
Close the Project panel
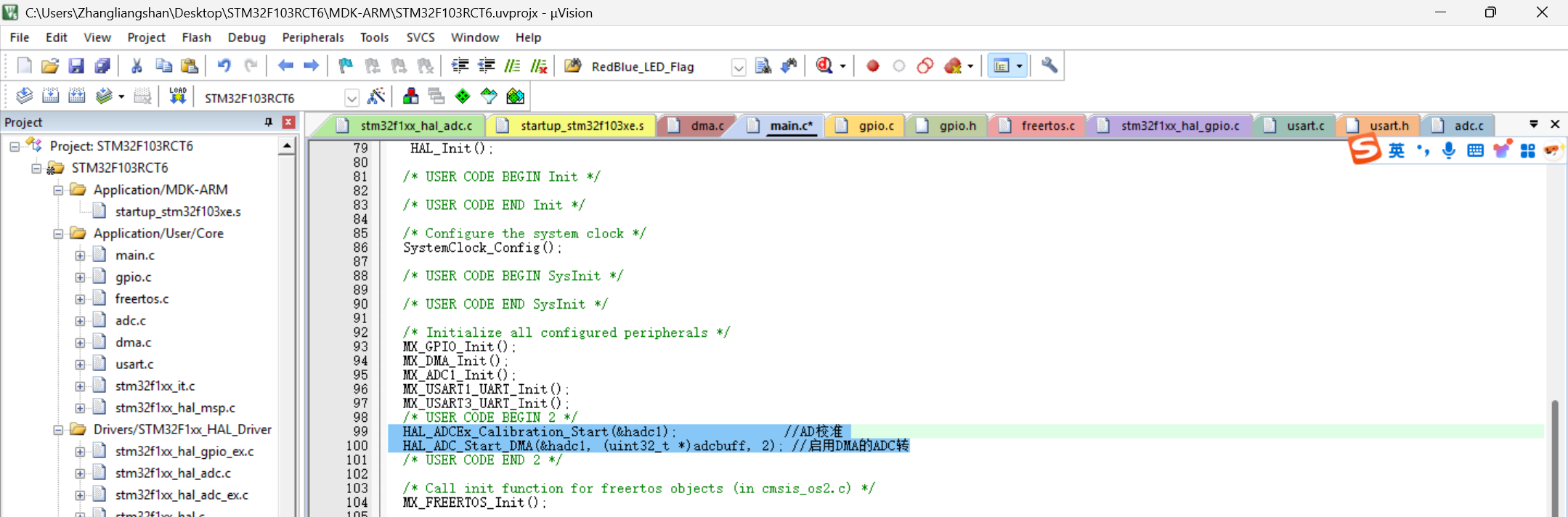(288, 122)
